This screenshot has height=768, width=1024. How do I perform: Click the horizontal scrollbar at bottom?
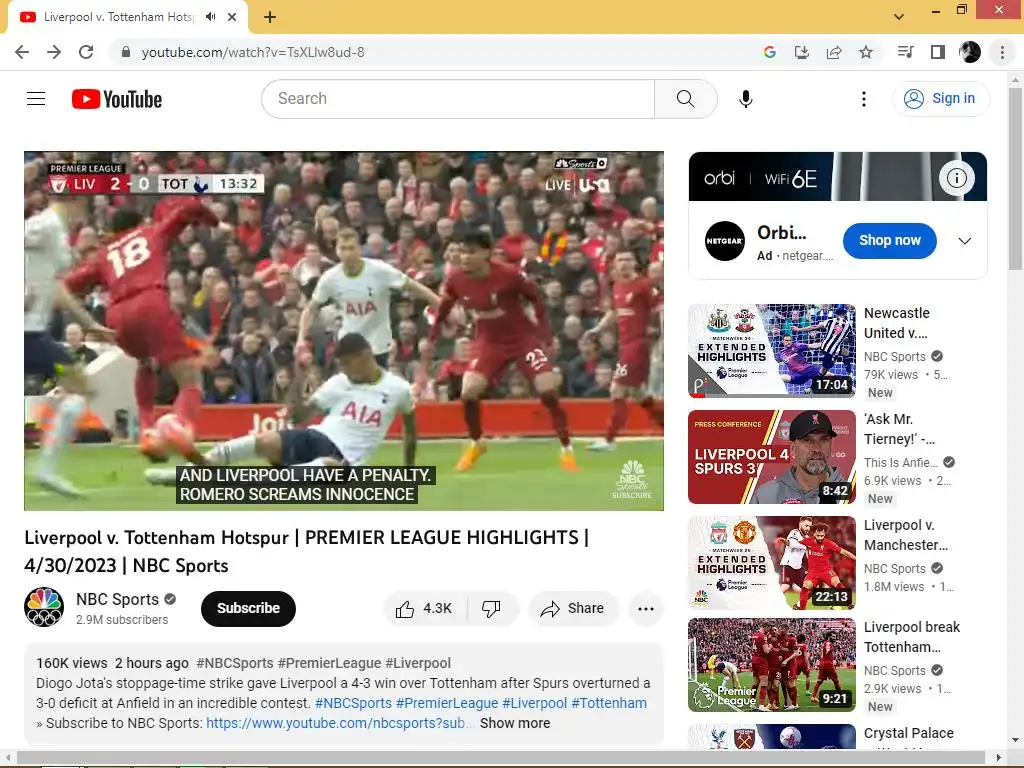coord(500,758)
